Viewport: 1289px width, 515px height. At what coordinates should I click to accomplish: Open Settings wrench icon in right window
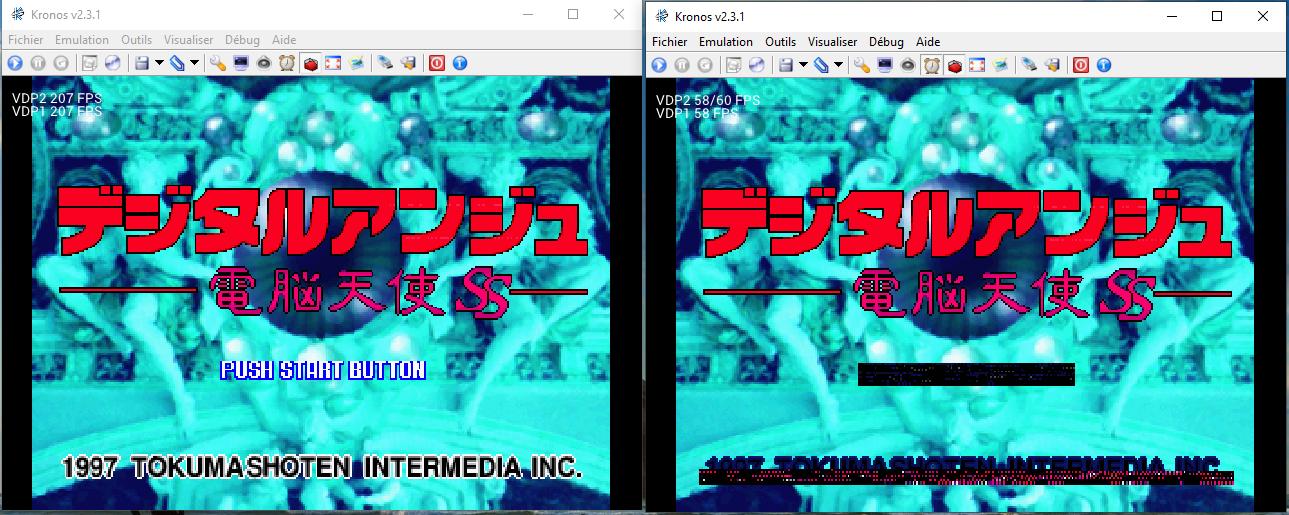click(862, 64)
